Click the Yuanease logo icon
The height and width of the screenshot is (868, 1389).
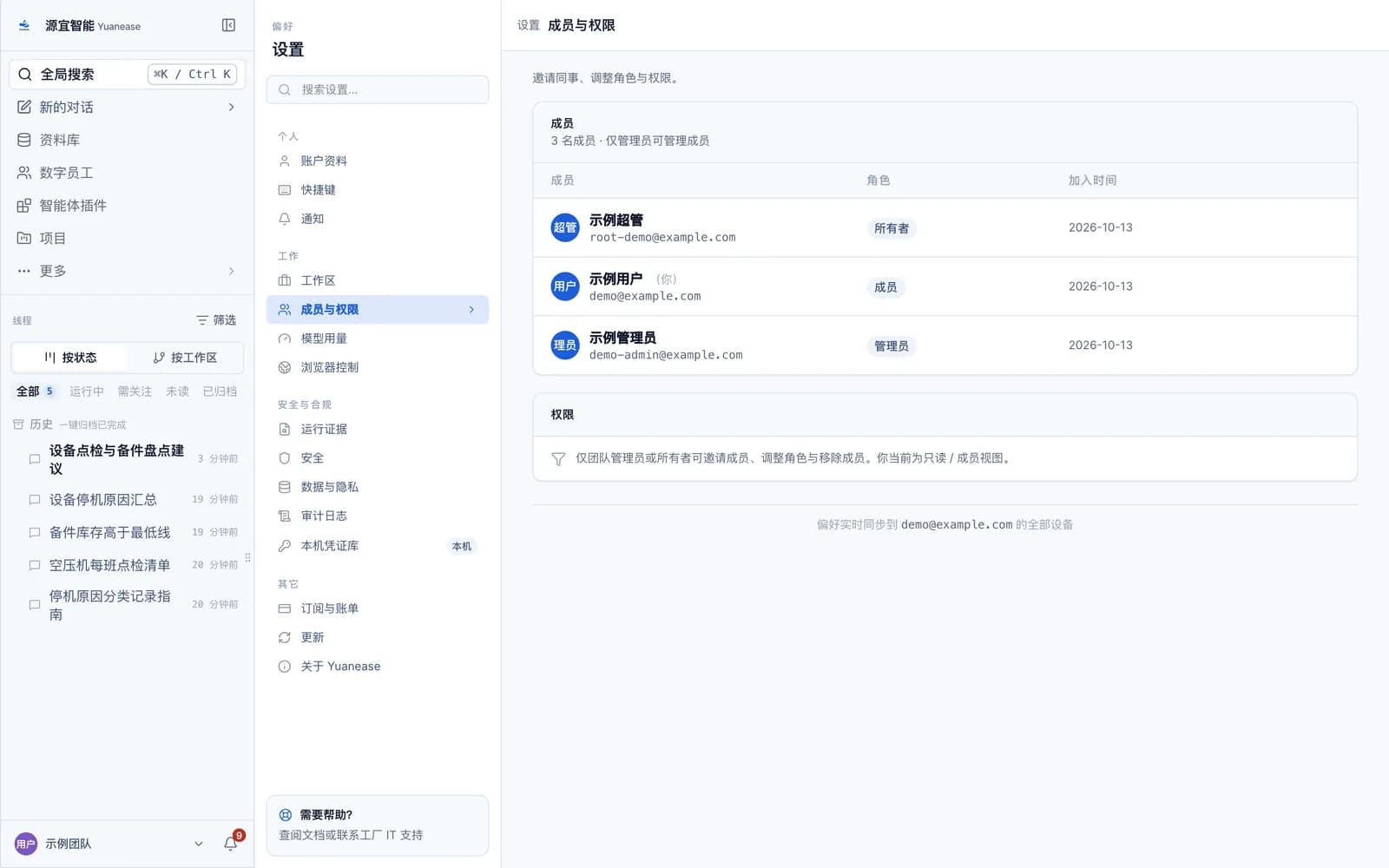point(24,25)
